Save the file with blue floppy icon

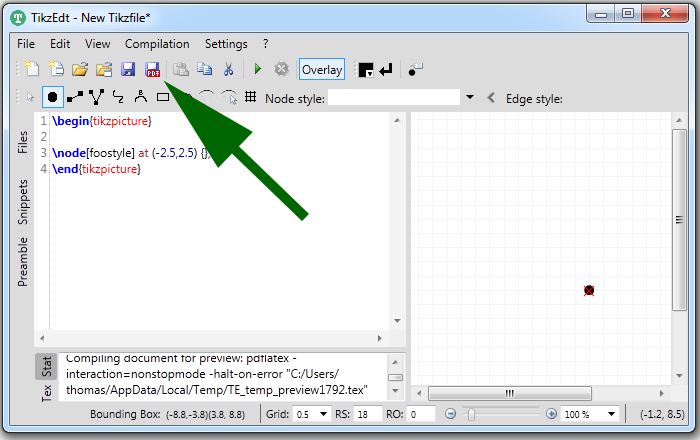pyautogui.click(x=128, y=70)
